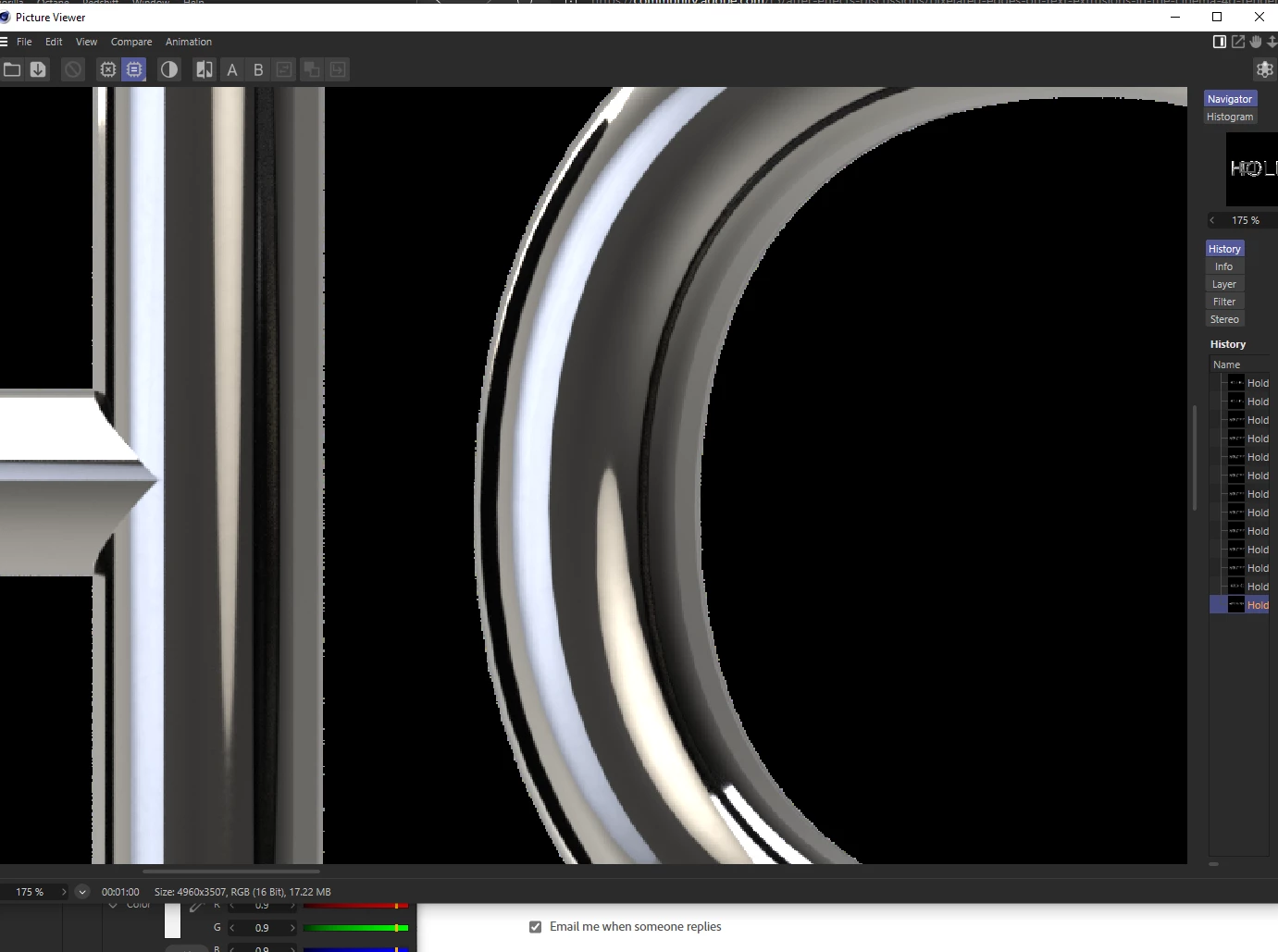The image size is (1278, 952).
Task: Open the Edit menu
Action: tap(54, 42)
